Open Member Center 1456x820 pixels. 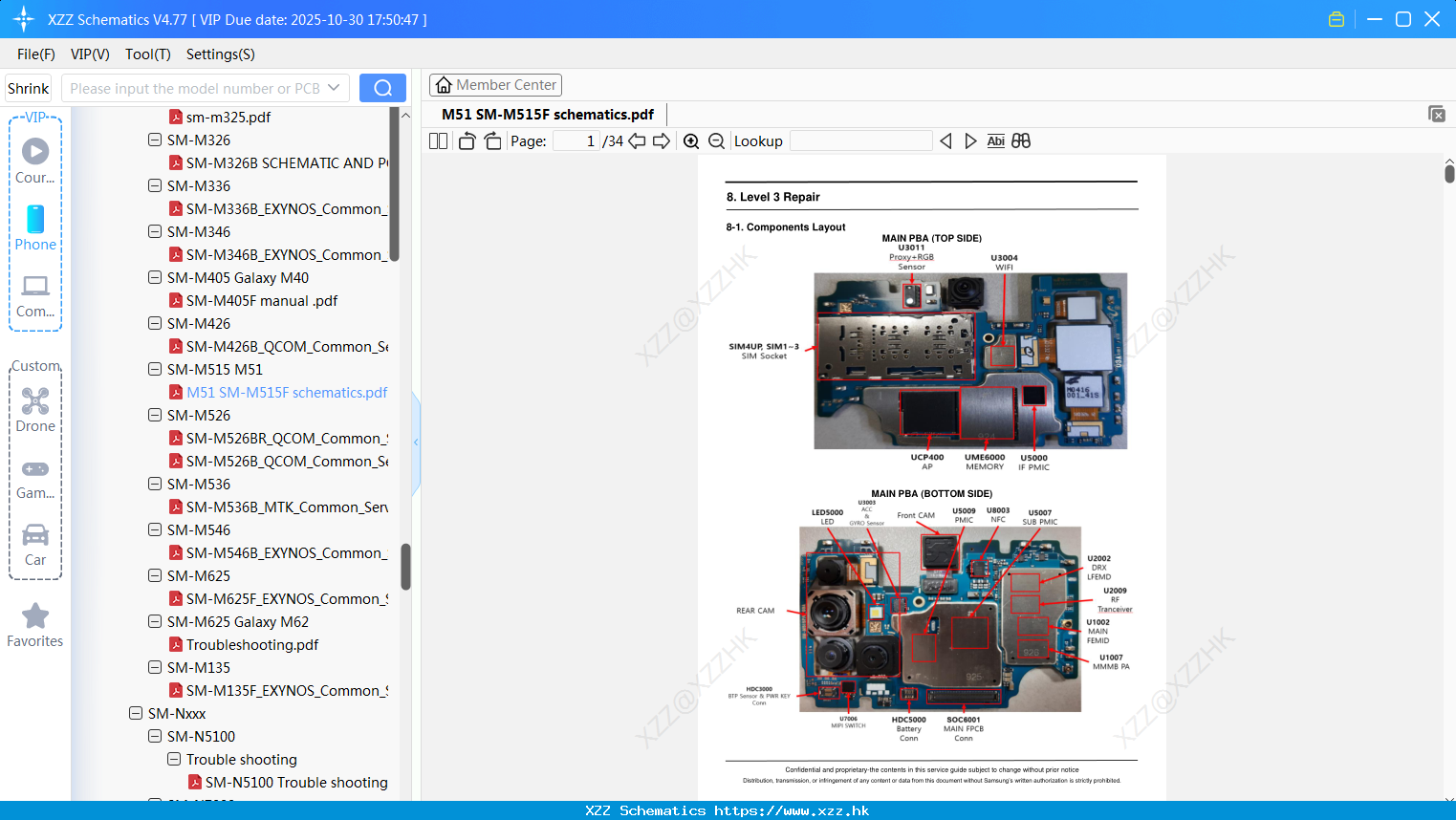coord(495,85)
